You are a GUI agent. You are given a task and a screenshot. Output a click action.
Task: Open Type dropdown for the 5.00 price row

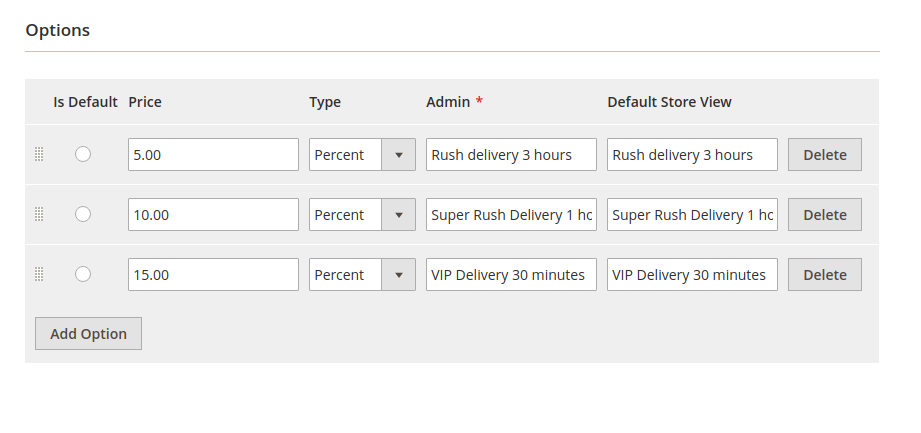click(362, 155)
